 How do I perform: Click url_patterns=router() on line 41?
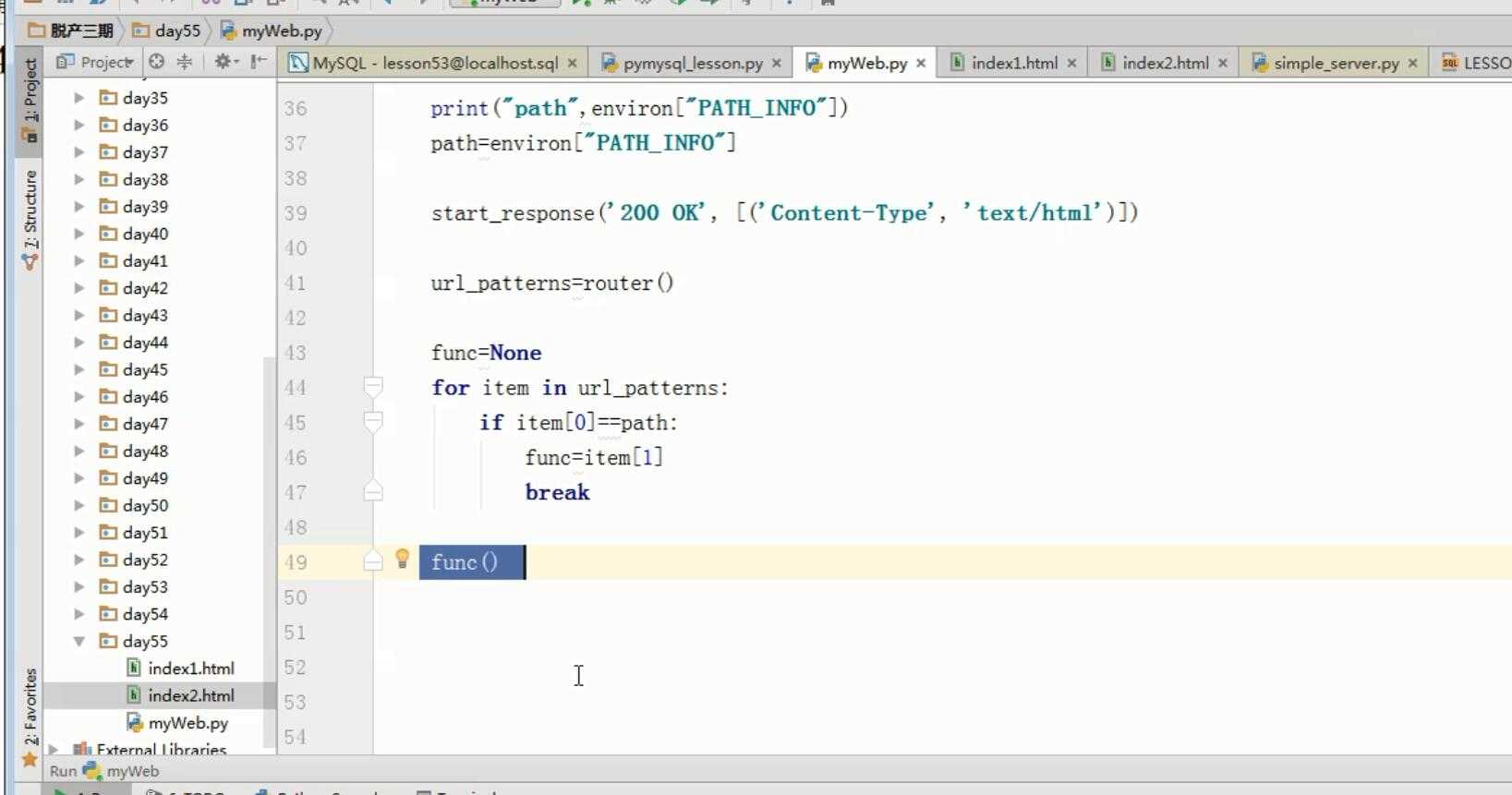(x=552, y=283)
